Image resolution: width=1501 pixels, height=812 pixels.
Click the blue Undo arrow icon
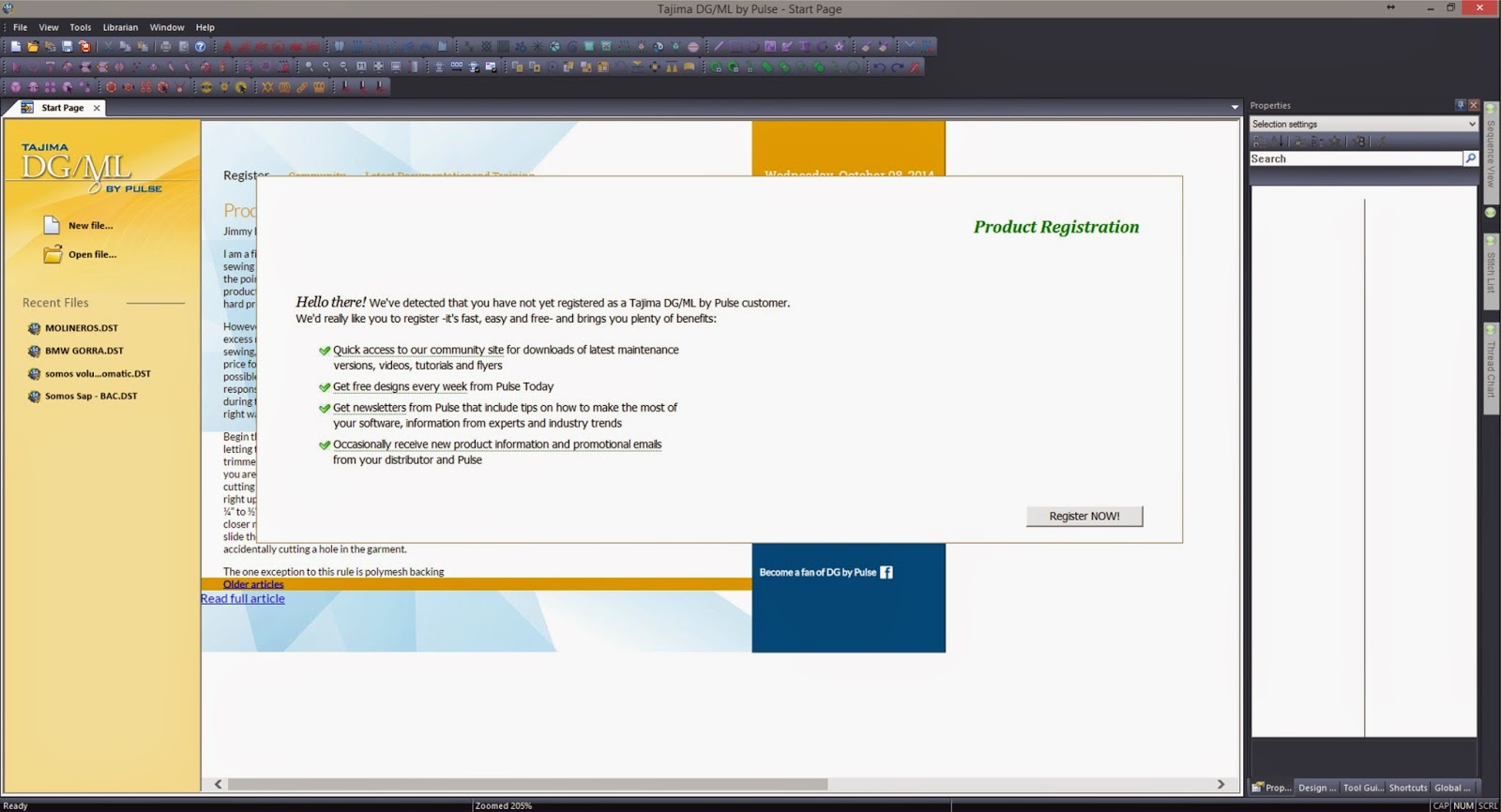pyautogui.click(x=879, y=67)
